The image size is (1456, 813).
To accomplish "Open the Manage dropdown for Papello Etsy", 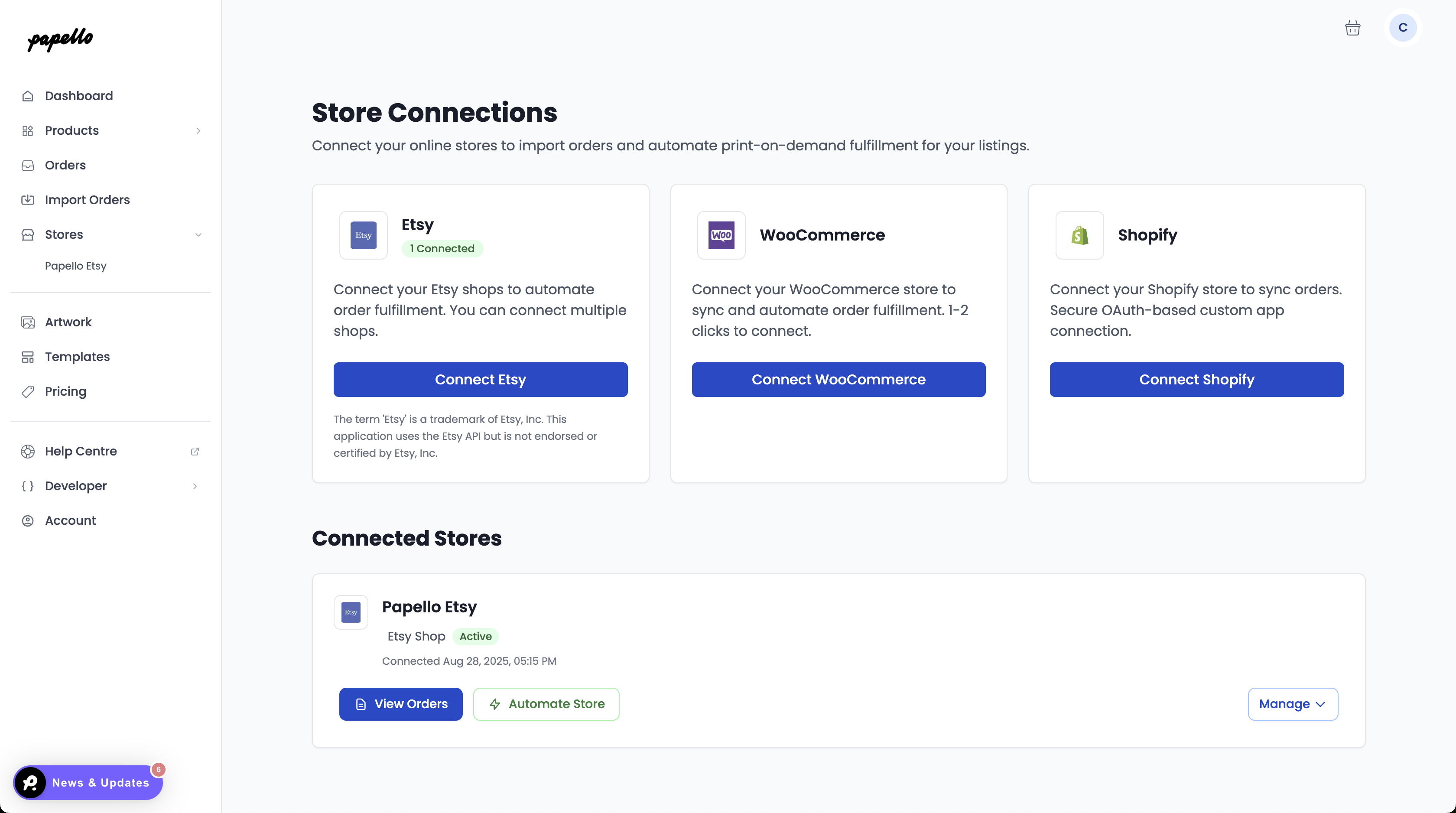I will [x=1293, y=705].
